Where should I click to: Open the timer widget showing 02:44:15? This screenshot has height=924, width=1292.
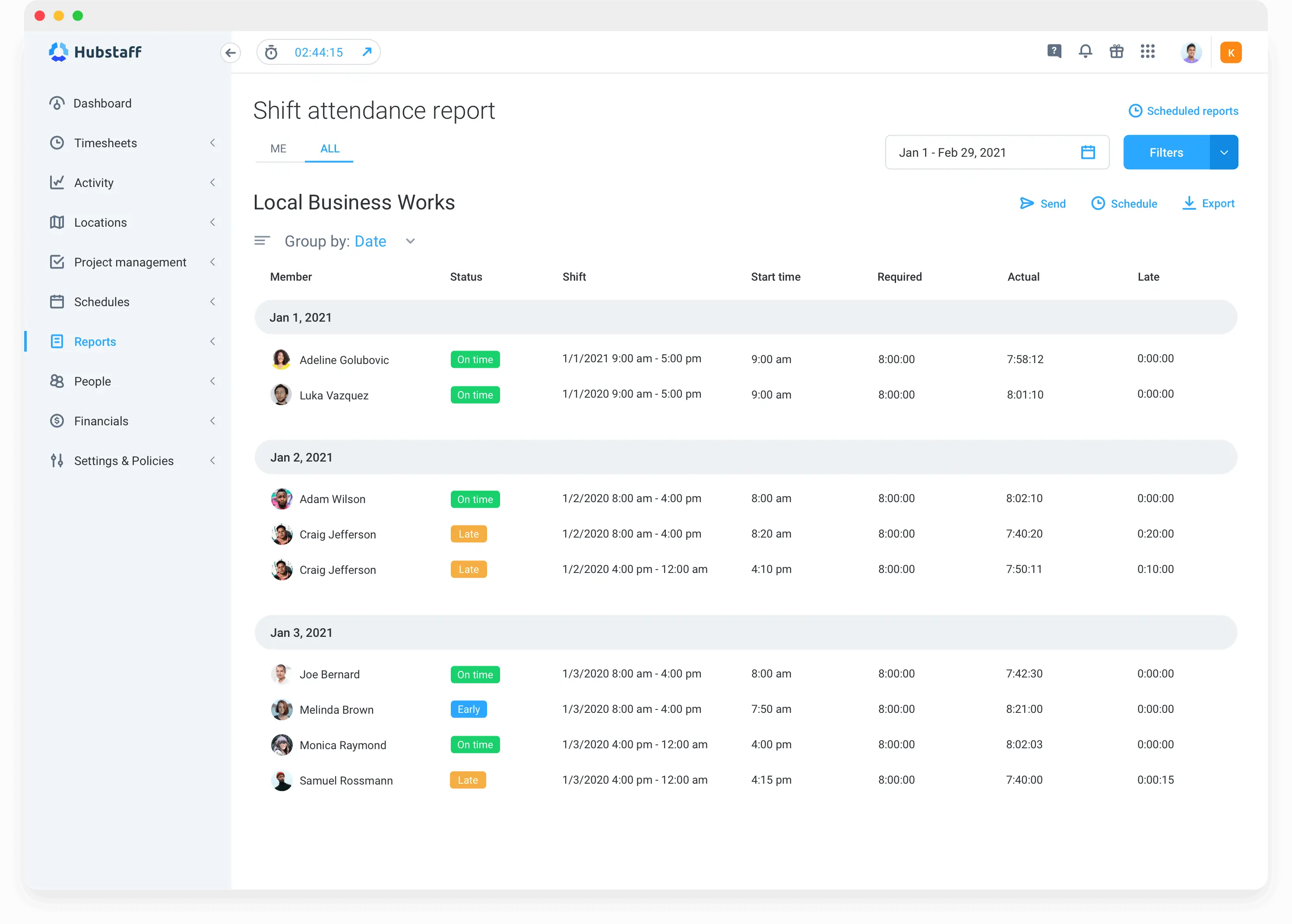(x=318, y=52)
